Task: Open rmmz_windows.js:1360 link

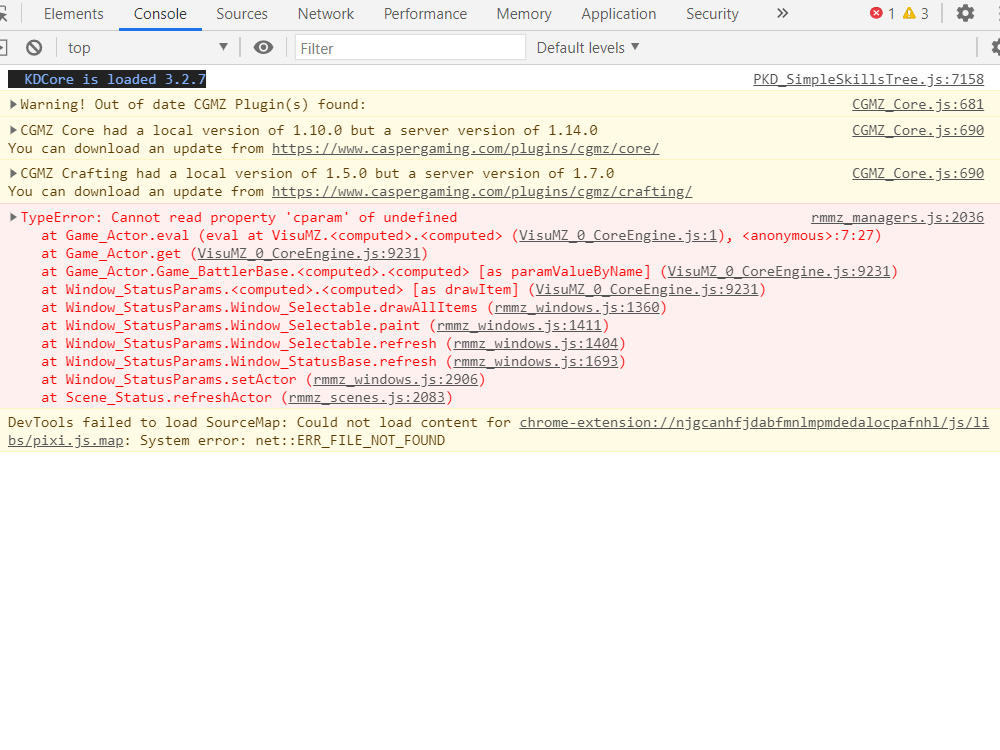Action: click(x=577, y=307)
